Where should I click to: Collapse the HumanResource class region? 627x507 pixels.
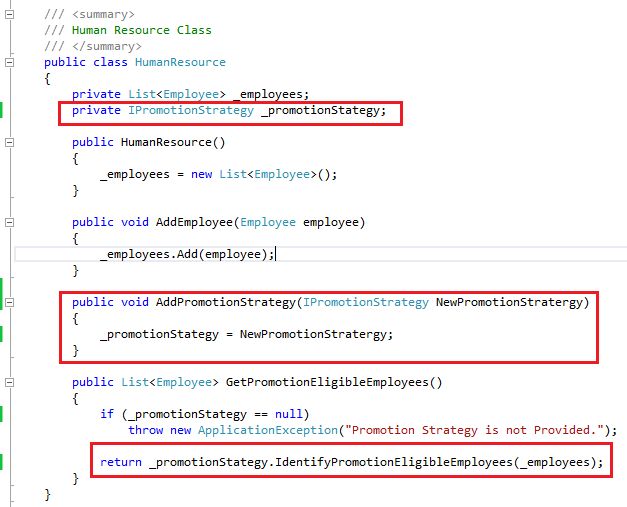pos(9,62)
